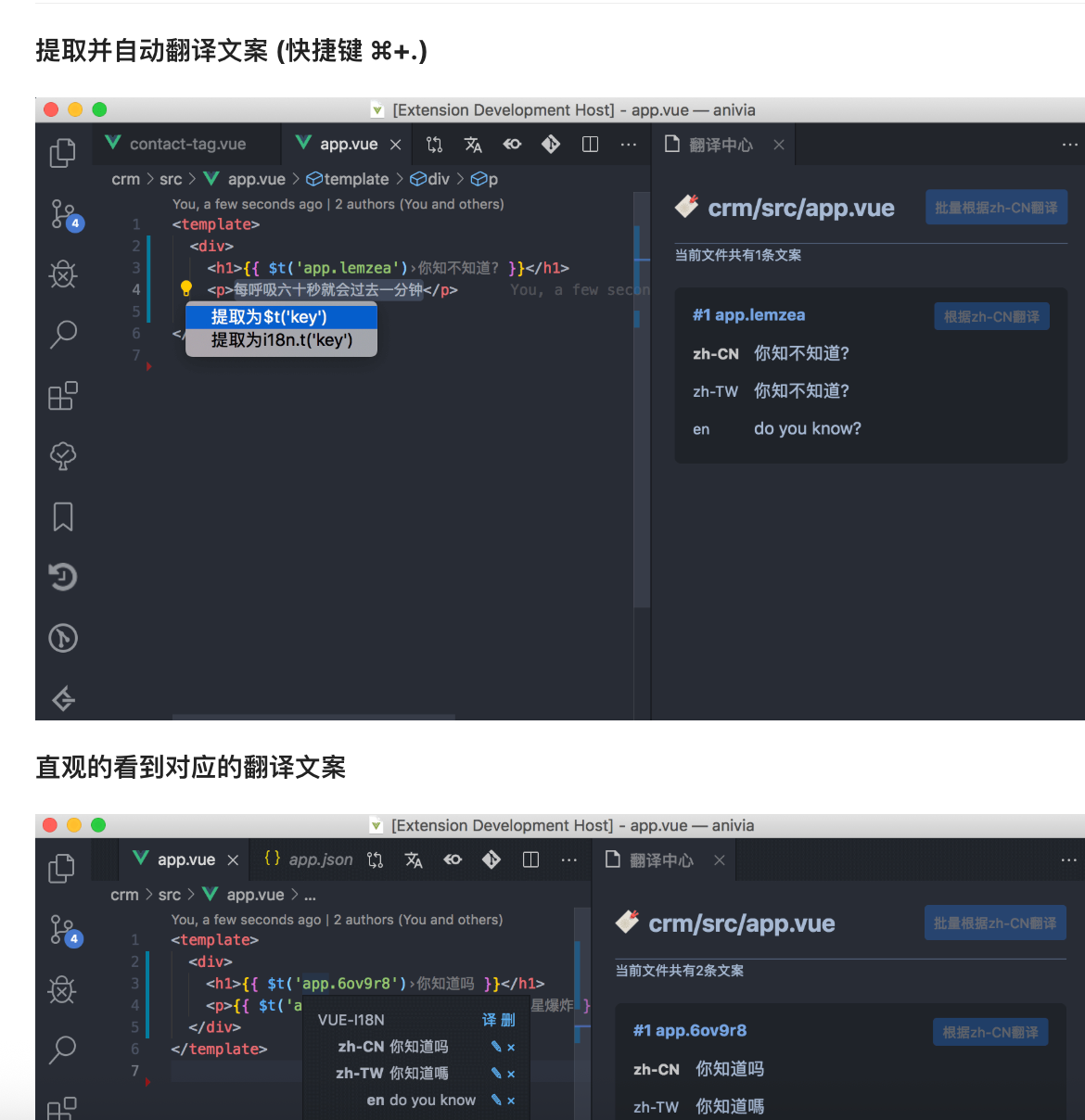Choose 提取为$t('key') from the quick-fix menu

[x=281, y=317]
